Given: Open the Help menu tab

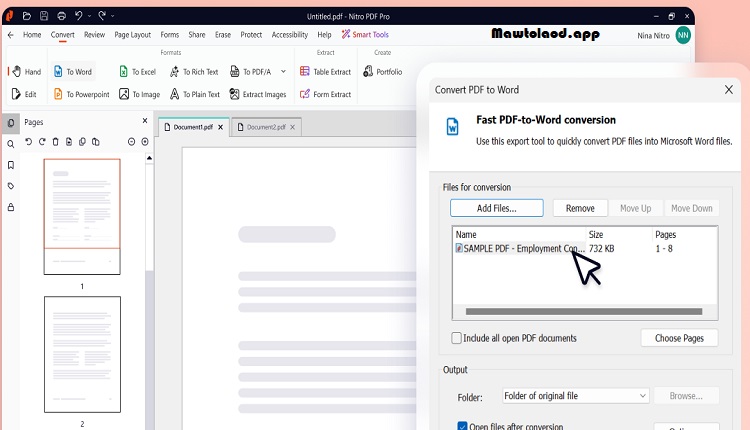Looking at the screenshot, I should [x=324, y=35].
